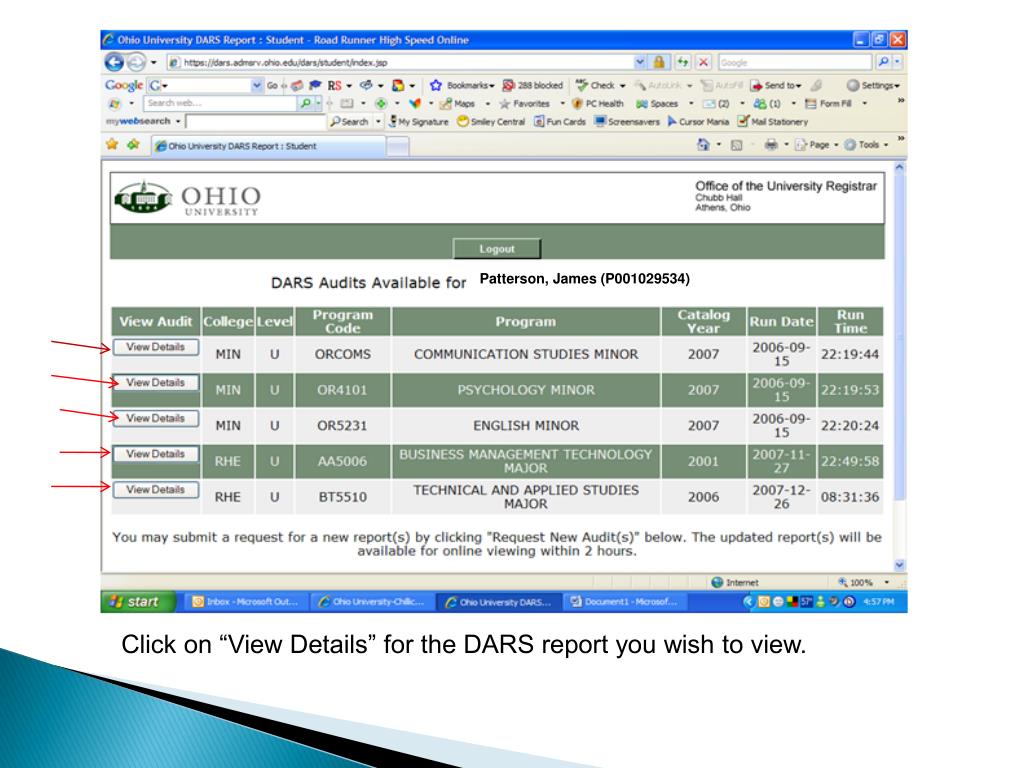This screenshot has height=768, width=1024.
Task: Open Google toolbar Settings
Action: point(872,86)
